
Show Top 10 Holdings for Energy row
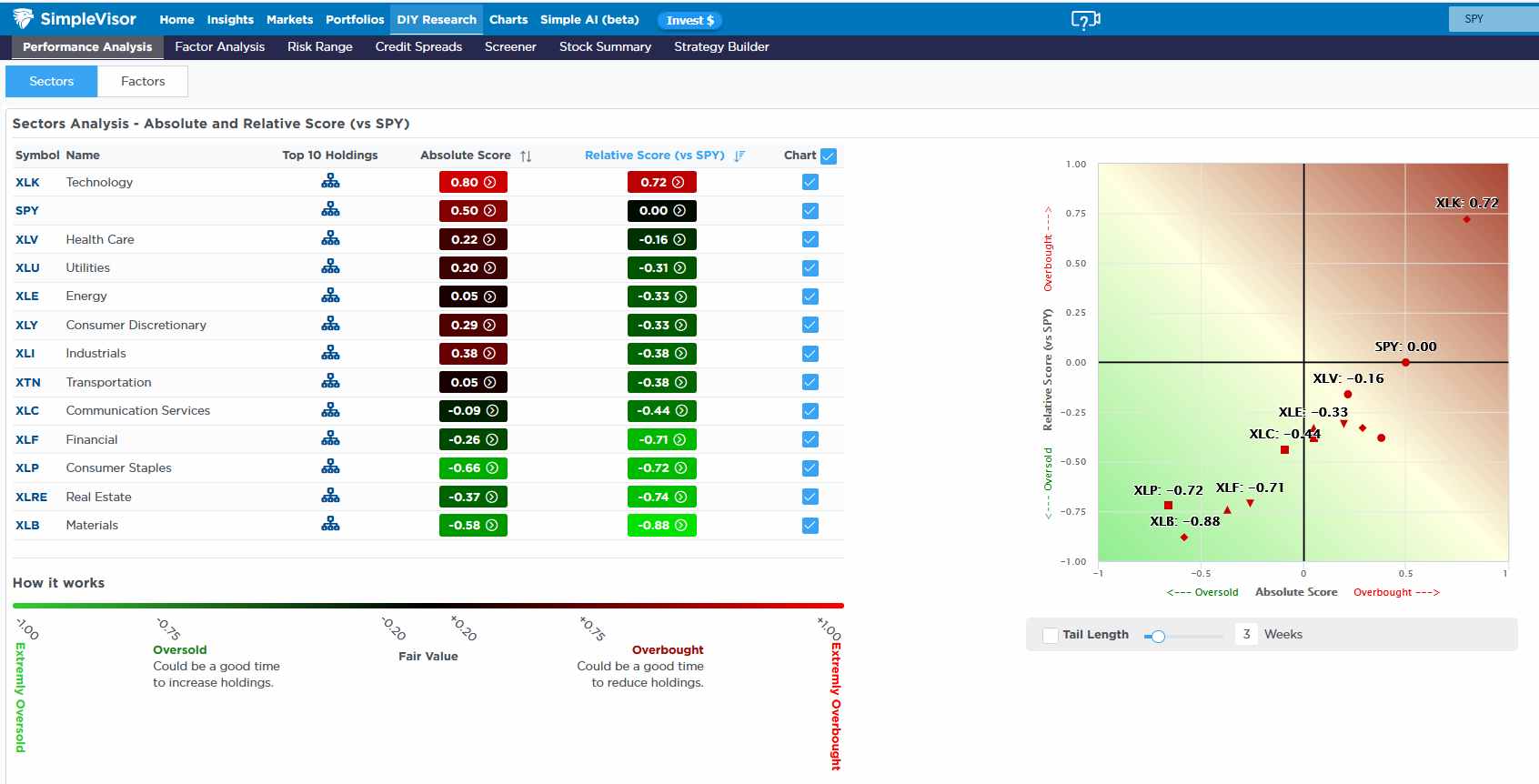330,297
